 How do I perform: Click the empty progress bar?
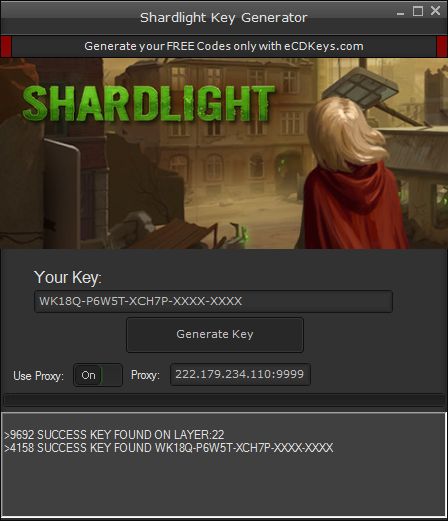tap(224, 400)
